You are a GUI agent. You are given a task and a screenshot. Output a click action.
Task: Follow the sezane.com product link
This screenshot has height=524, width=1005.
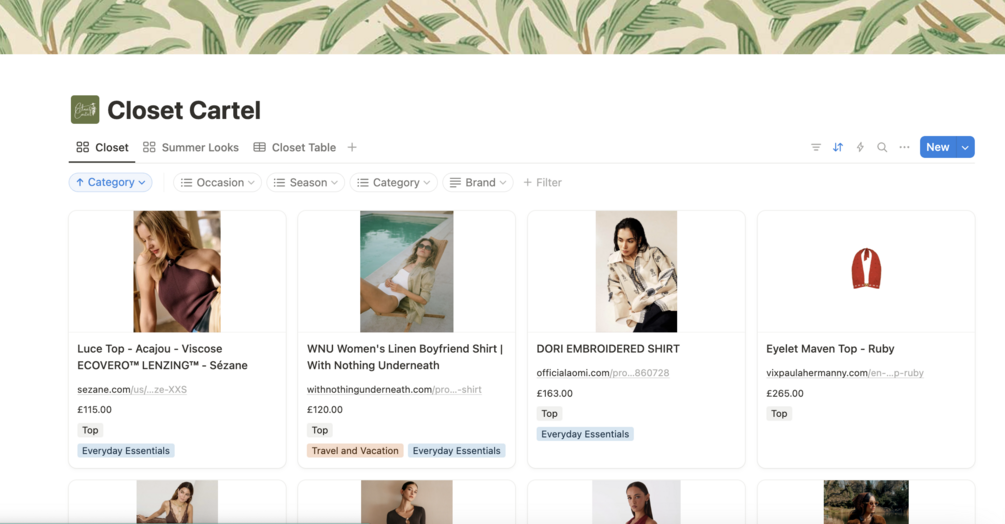132,389
